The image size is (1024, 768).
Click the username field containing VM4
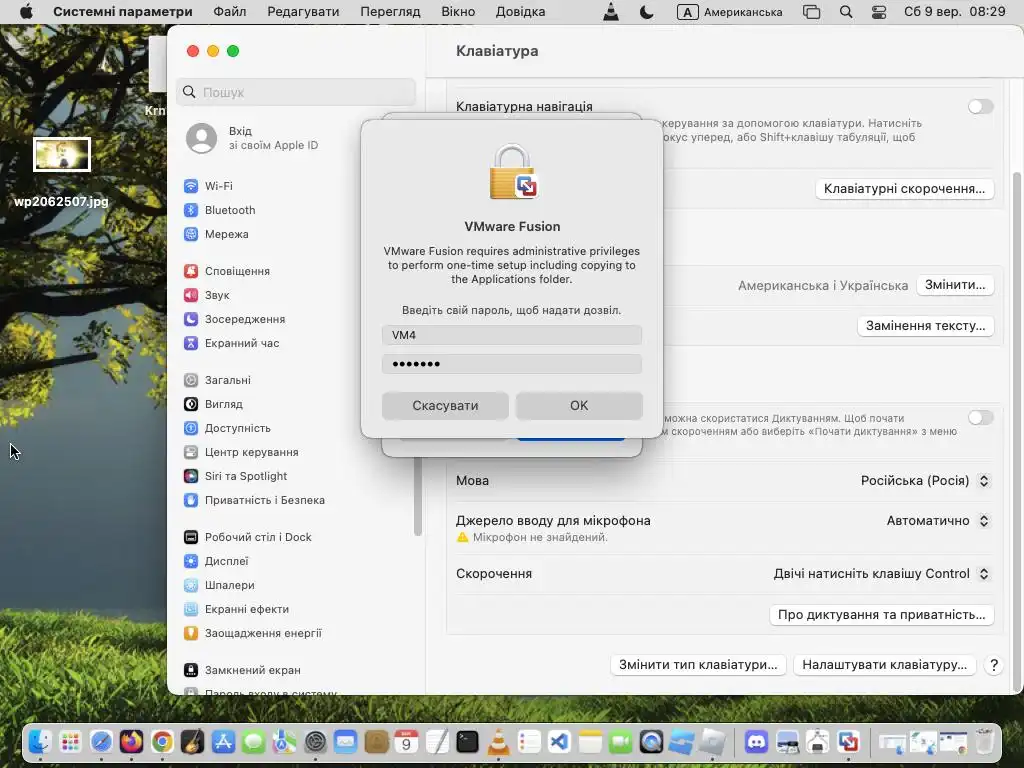click(x=511, y=335)
